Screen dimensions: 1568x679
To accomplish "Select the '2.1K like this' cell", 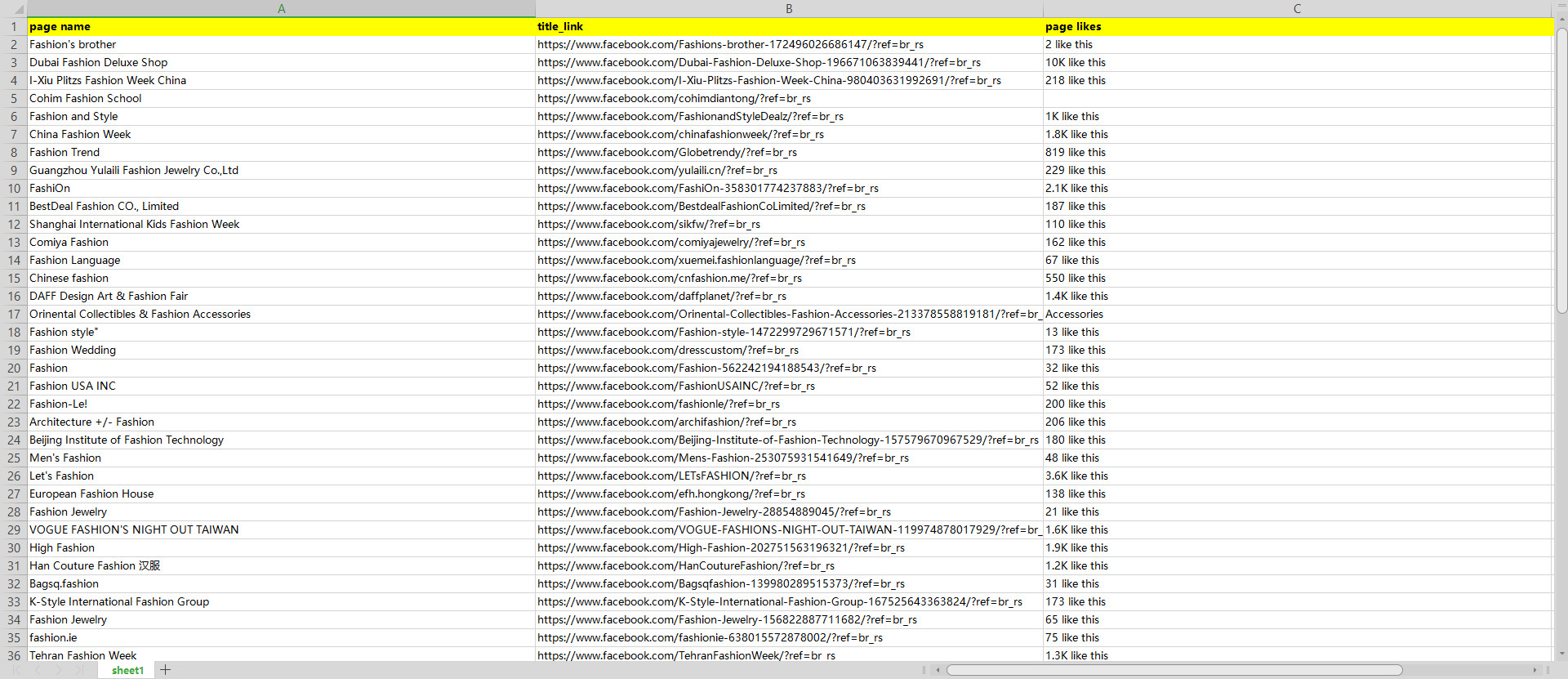I will point(1297,189).
